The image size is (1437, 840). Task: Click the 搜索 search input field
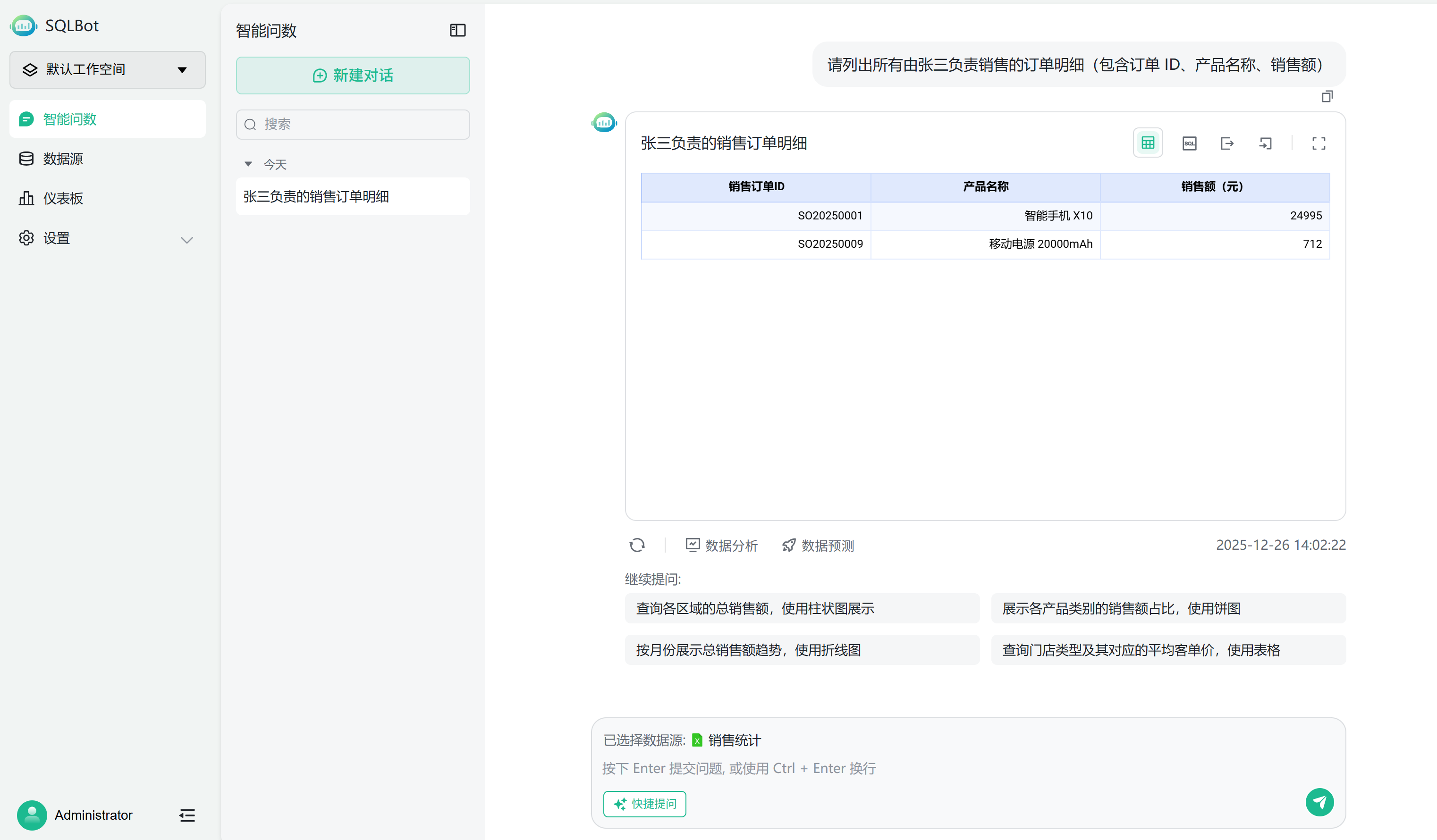point(353,124)
